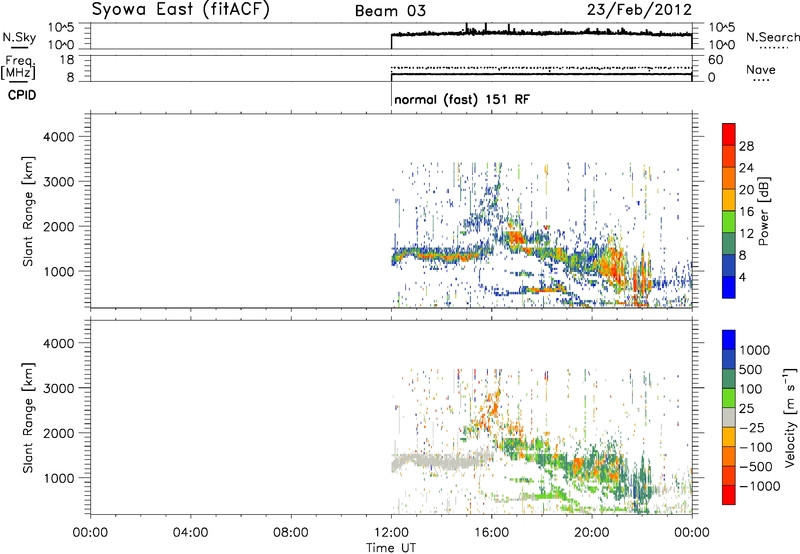800x554 pixels.
Task: Click the "28" power colorbar label
Action: pyautogui.click(x=746, y=146)
